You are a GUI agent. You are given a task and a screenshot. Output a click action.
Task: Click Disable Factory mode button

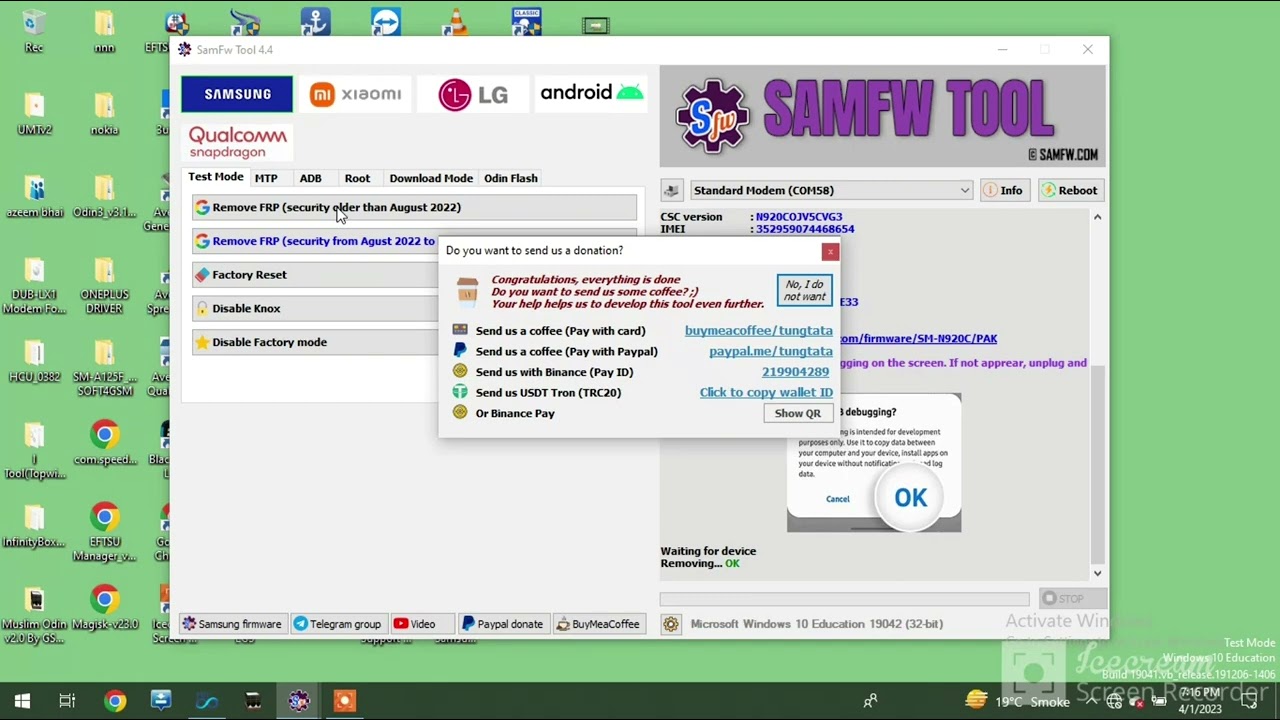(315, 342)
